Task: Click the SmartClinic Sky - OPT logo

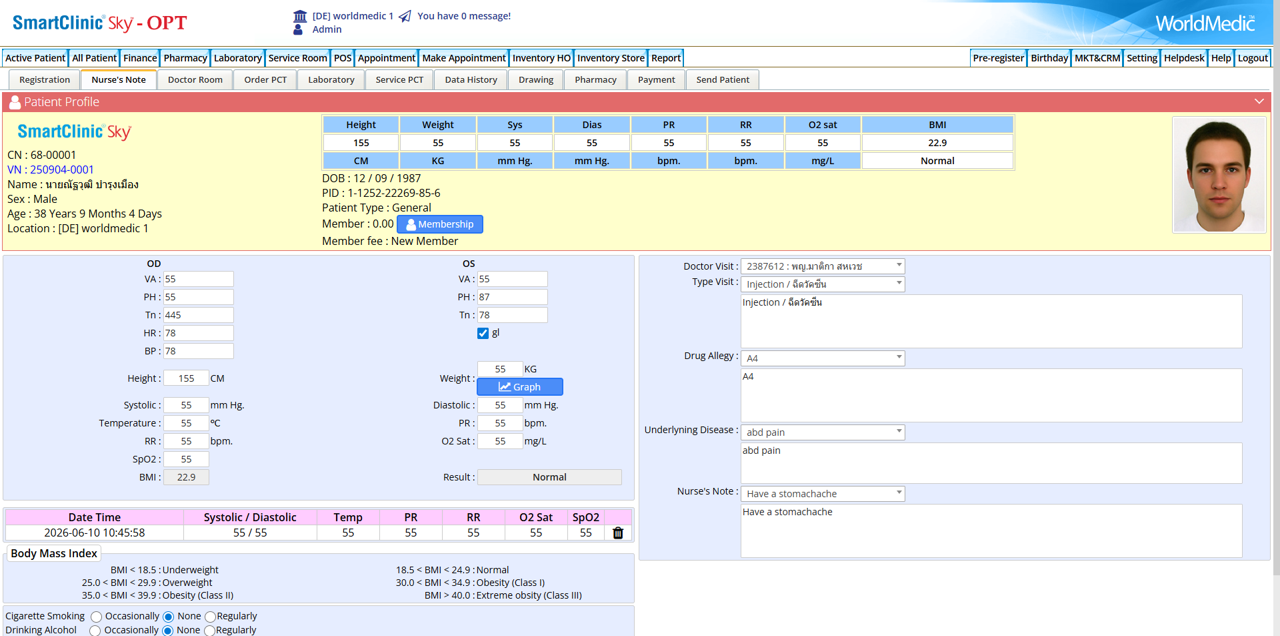Action: pyautogui.click(x=99, y=22)
